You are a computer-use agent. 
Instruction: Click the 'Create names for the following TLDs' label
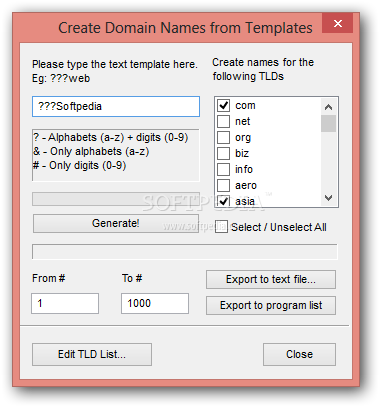click(x=263, y=69)
